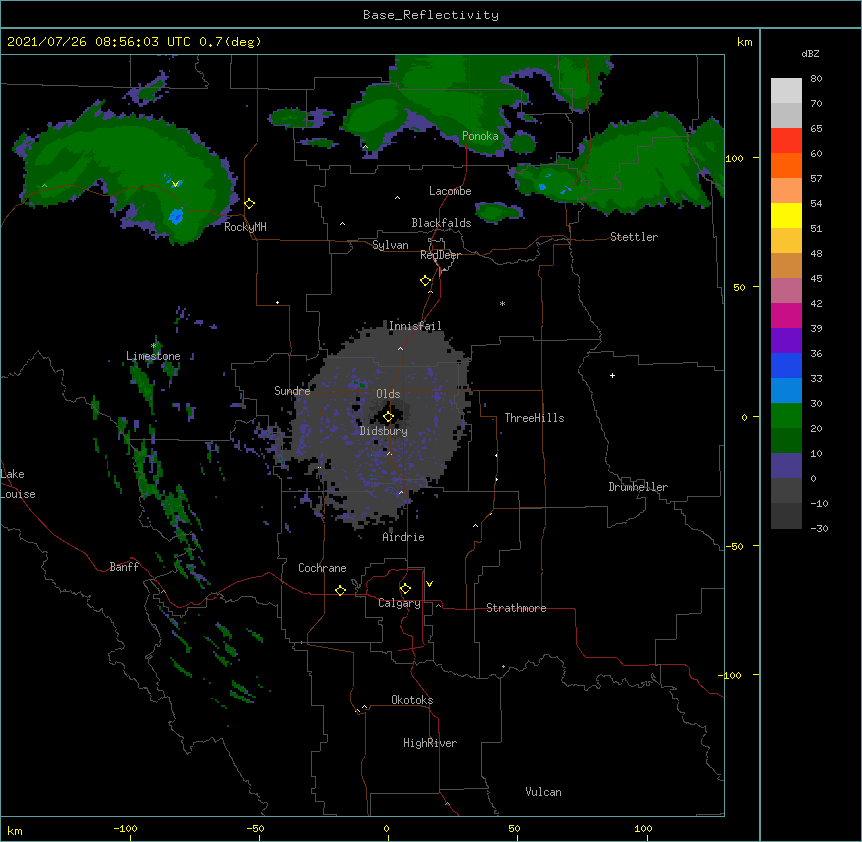The width and height of the screenshot is (862, 842).
Task: Click the Vulcan town label
Action: [x=543, y=792]
